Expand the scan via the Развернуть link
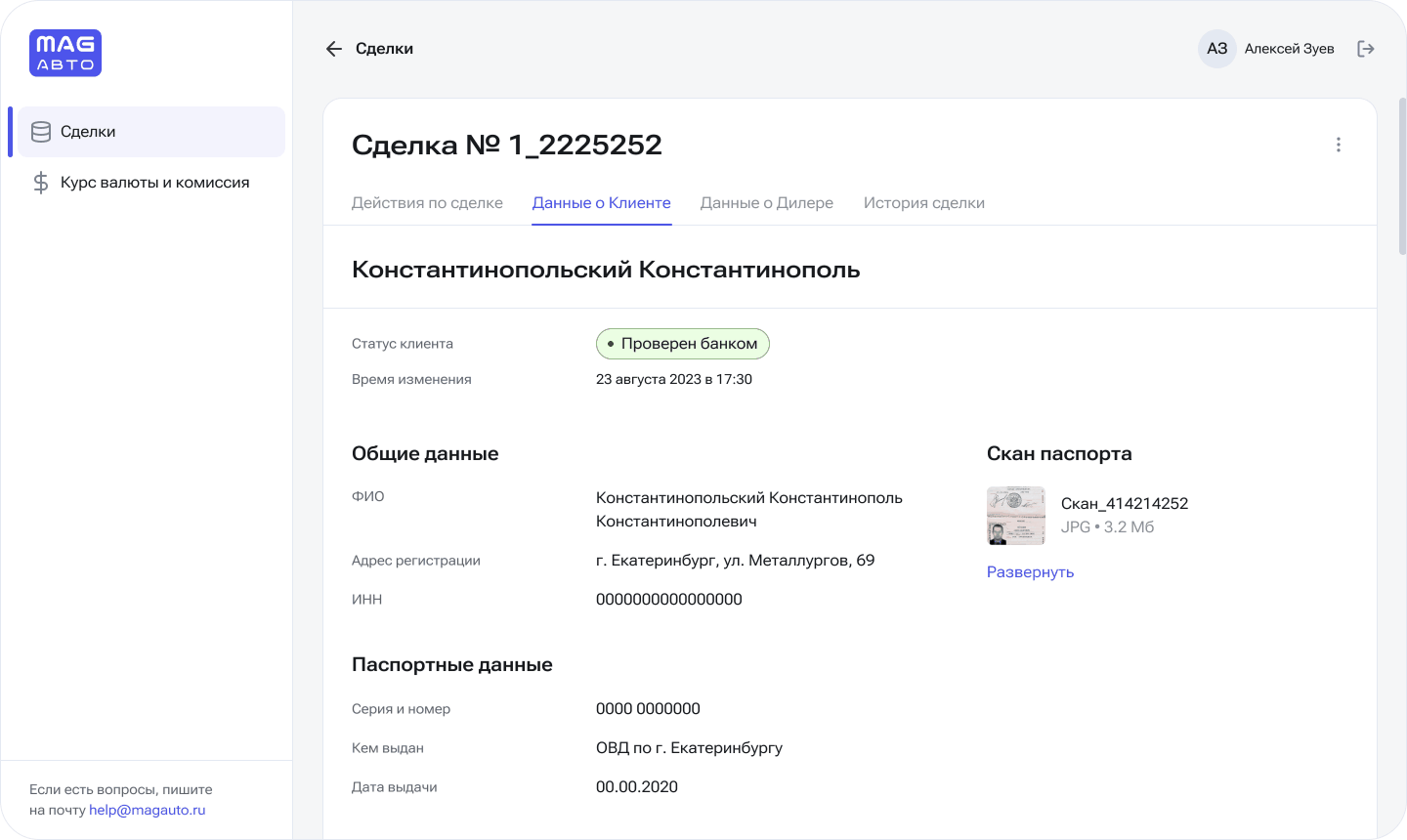Viewport: 1407px width, 840px height. (1030, 572)
